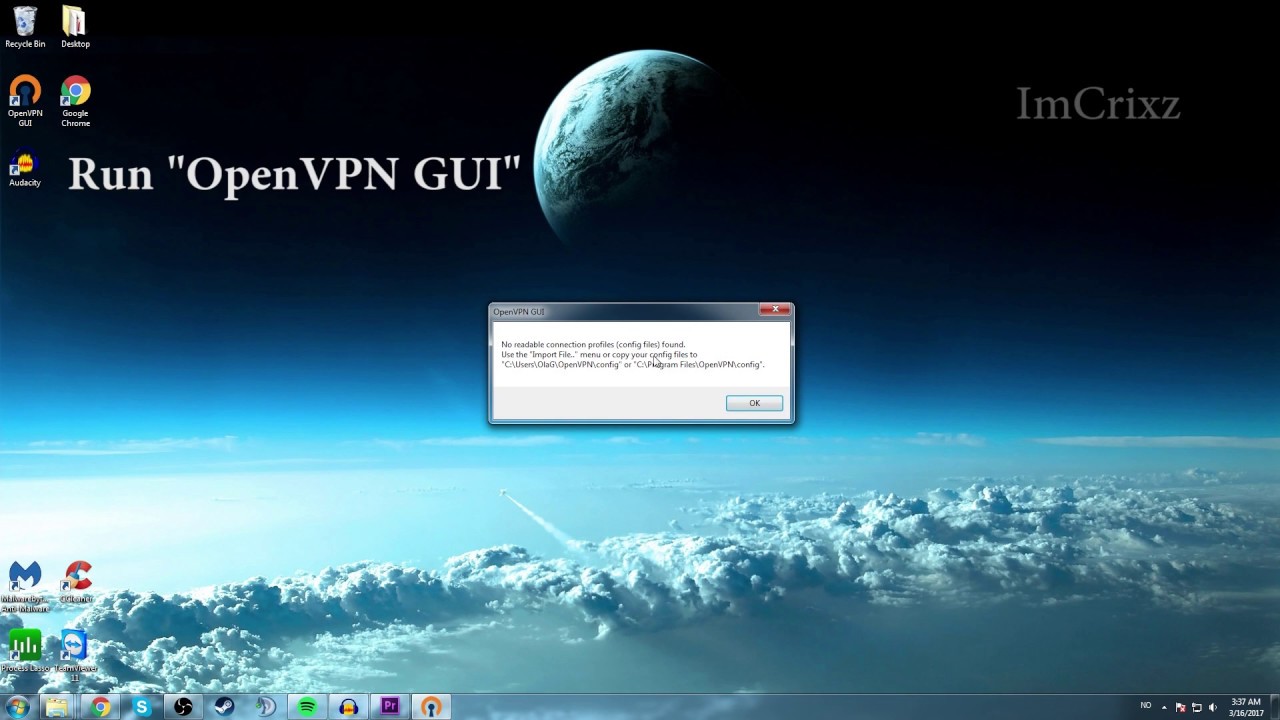Click the OpenVPN GUI dialog title bar
Viewport: 1280px width, 720px height.
624,311
